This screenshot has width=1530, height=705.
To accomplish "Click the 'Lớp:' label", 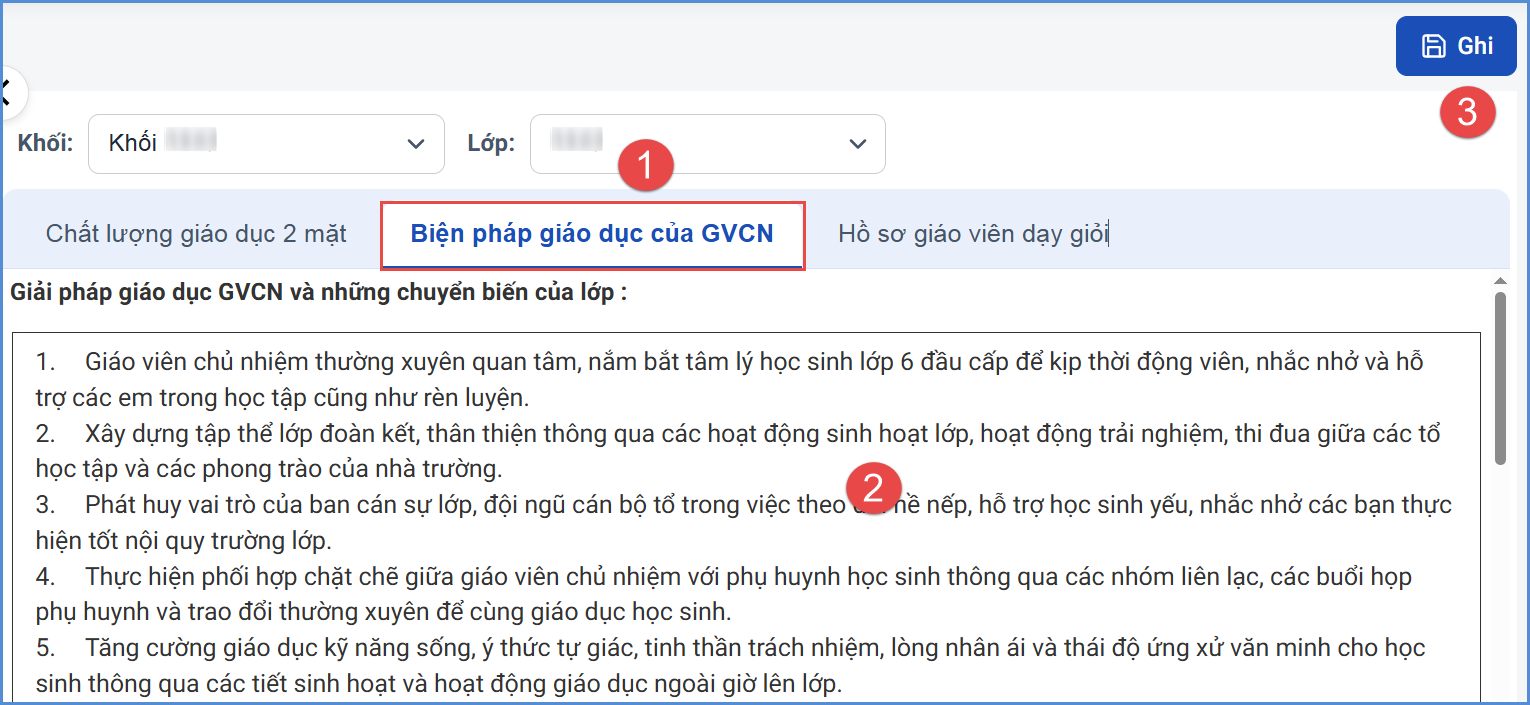I will (491, 143).
